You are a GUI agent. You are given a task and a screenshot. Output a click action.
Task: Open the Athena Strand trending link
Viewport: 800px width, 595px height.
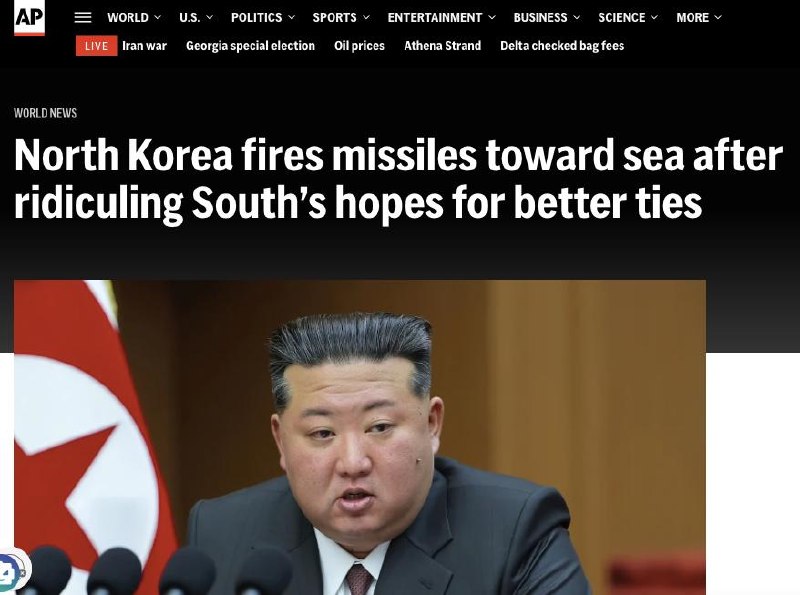(x=442, y=46)
